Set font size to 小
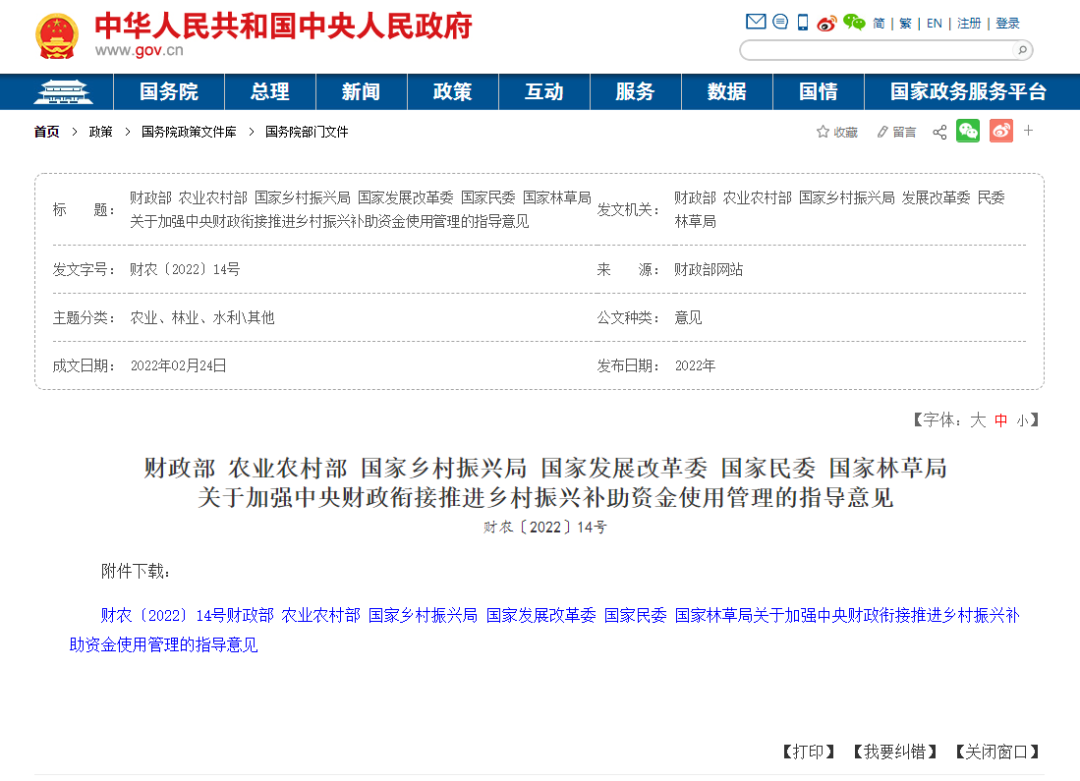Viewport: 1080px width, 781px height. [x=1022, y=420]
